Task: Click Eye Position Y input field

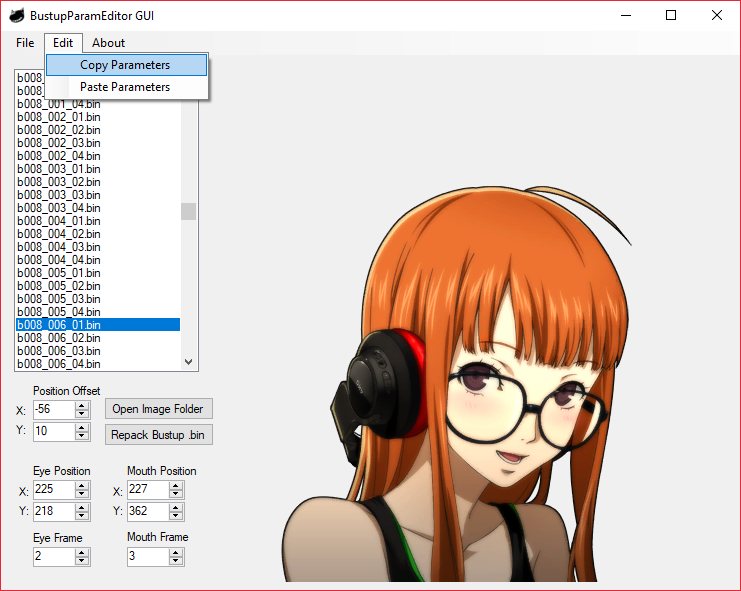Action: [x=54, y=512]
